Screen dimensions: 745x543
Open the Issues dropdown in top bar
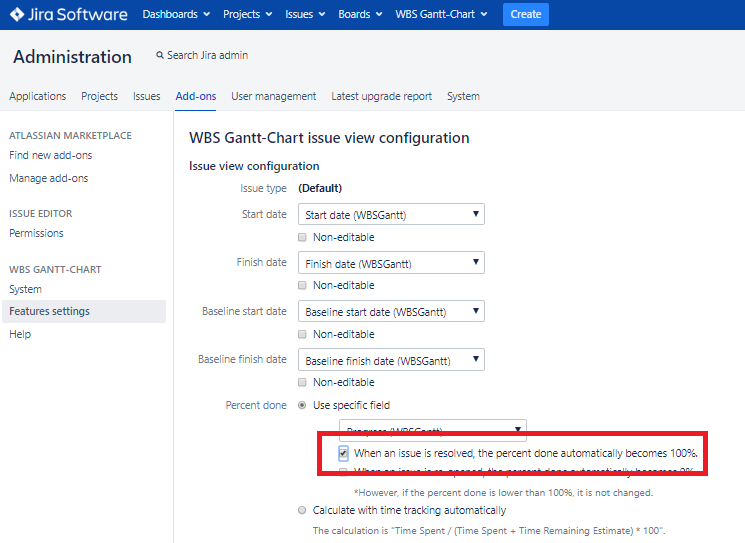(x=305, y=14)
